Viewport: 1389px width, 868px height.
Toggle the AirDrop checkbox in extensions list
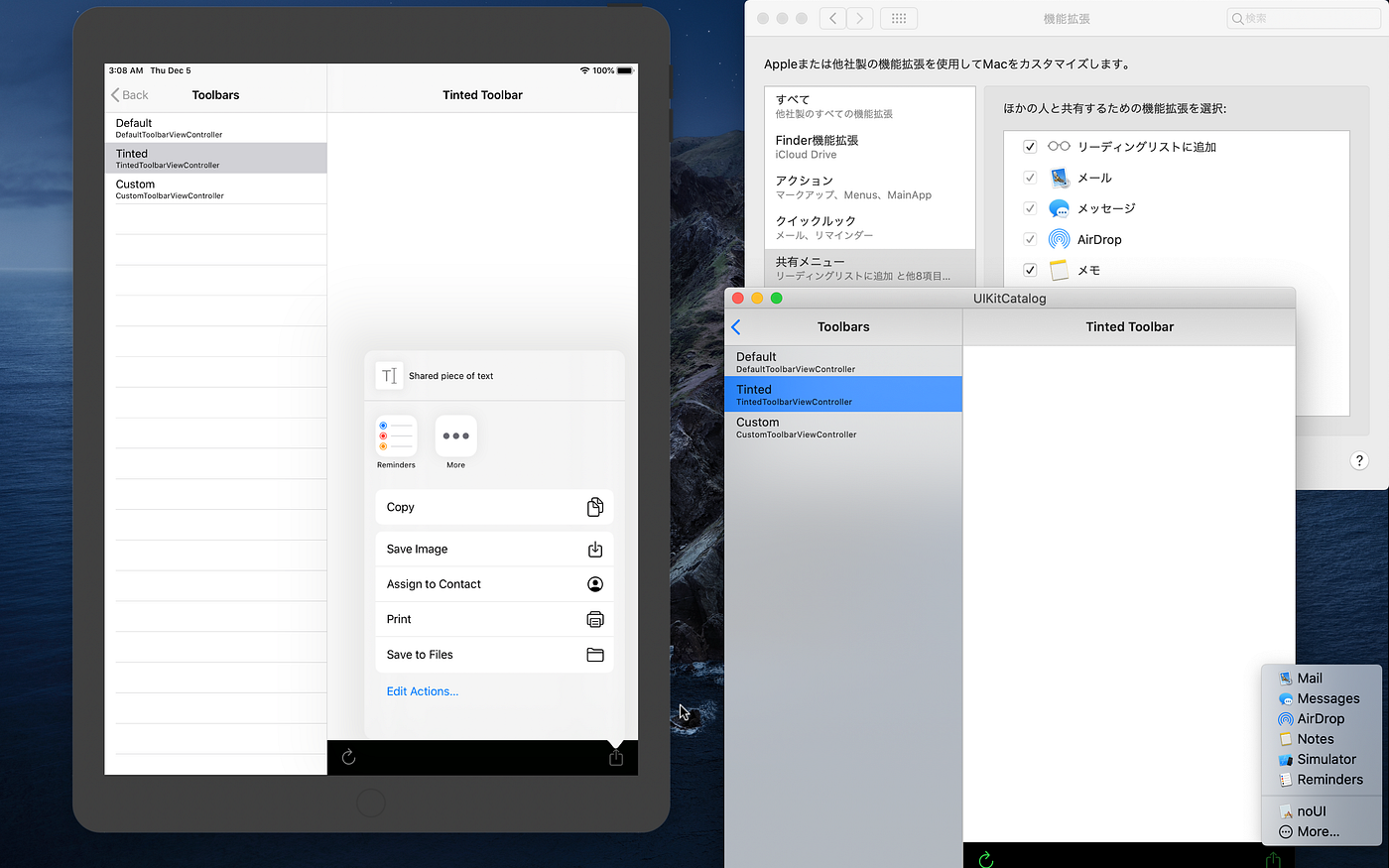coord(1030,239)
